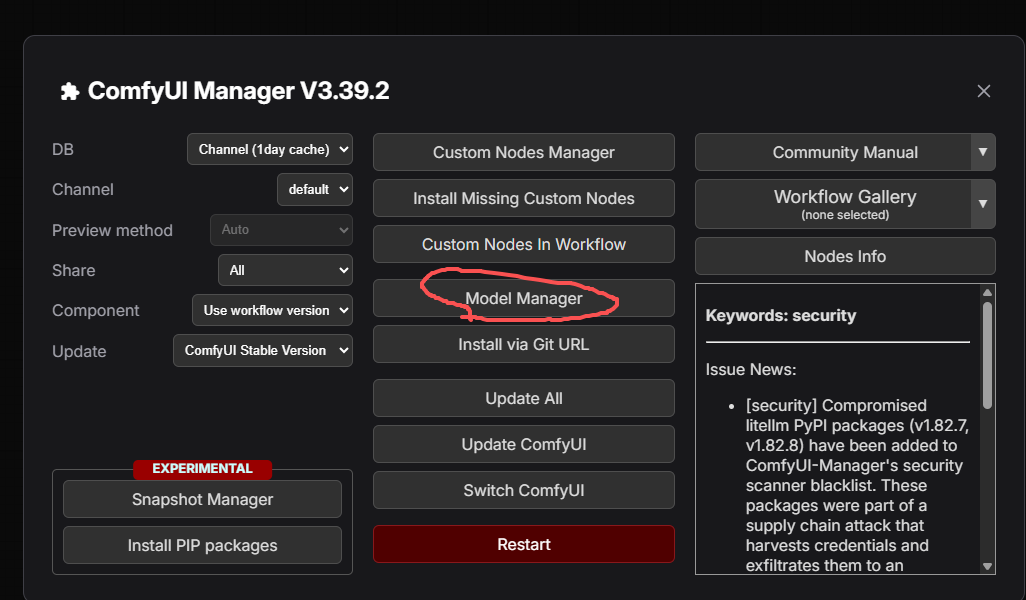Viewport: 1026px width, 600px height.
Task: Click Install Missing Custom Nodes
Action: tap(523, 198)
